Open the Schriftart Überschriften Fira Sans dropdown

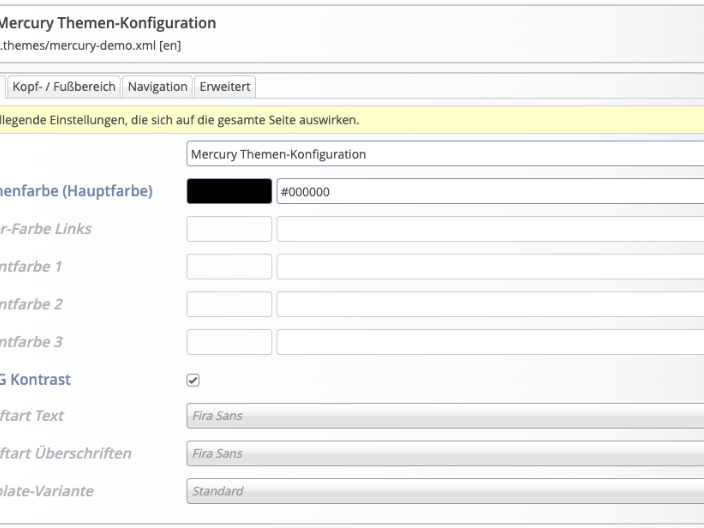445,453
